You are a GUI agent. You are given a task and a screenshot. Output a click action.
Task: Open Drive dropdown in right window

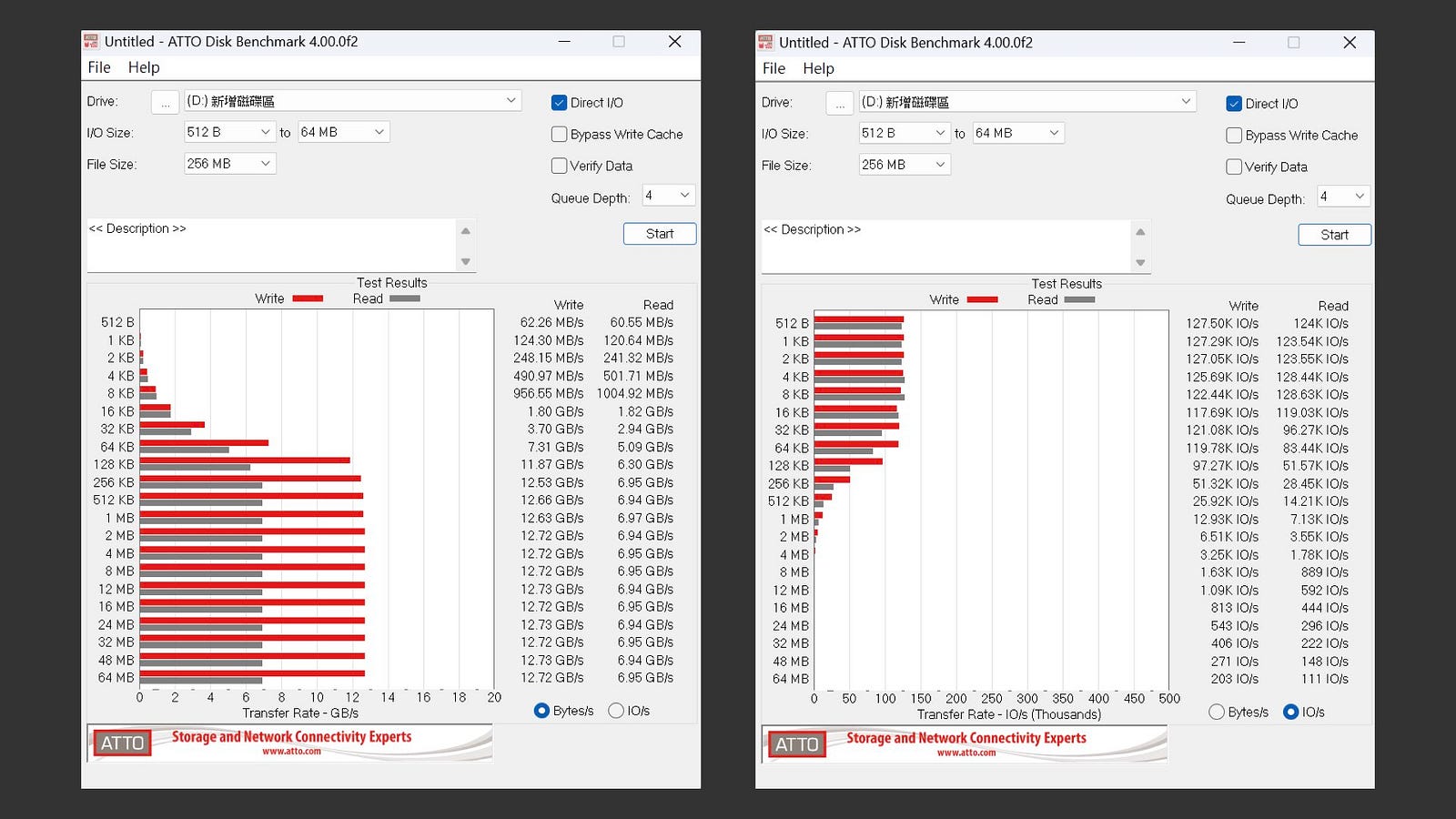[x=1027, y=101]
